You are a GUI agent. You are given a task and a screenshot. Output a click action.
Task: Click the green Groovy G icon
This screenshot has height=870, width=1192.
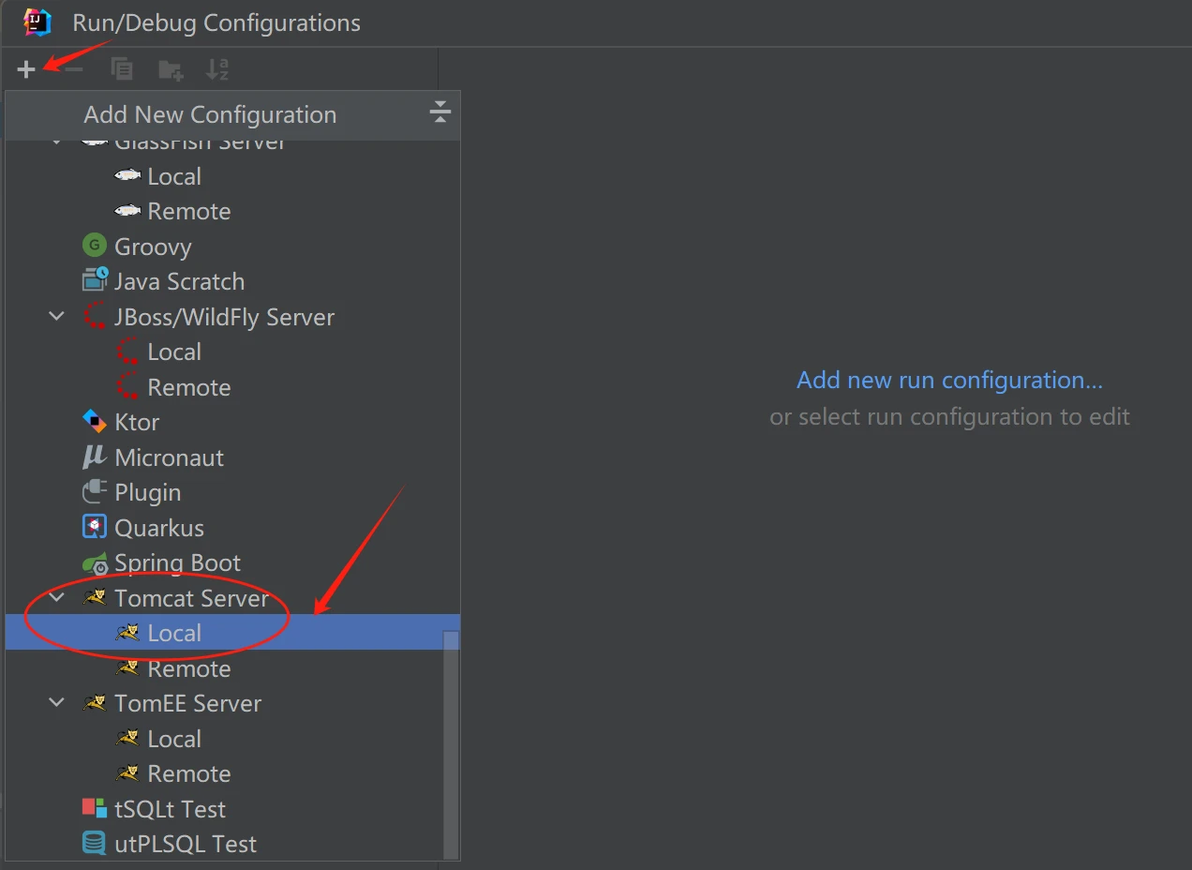point(94,245)
